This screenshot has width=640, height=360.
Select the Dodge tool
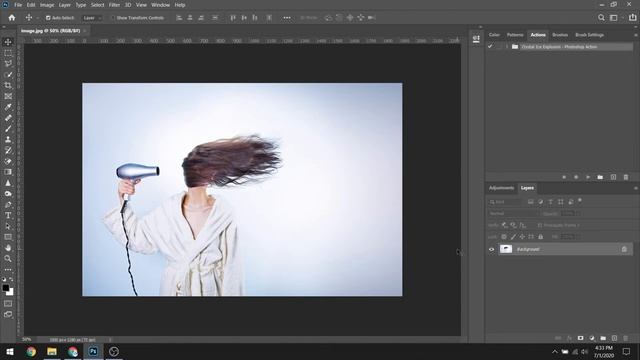pyautogui.click(x=8, y=193)
